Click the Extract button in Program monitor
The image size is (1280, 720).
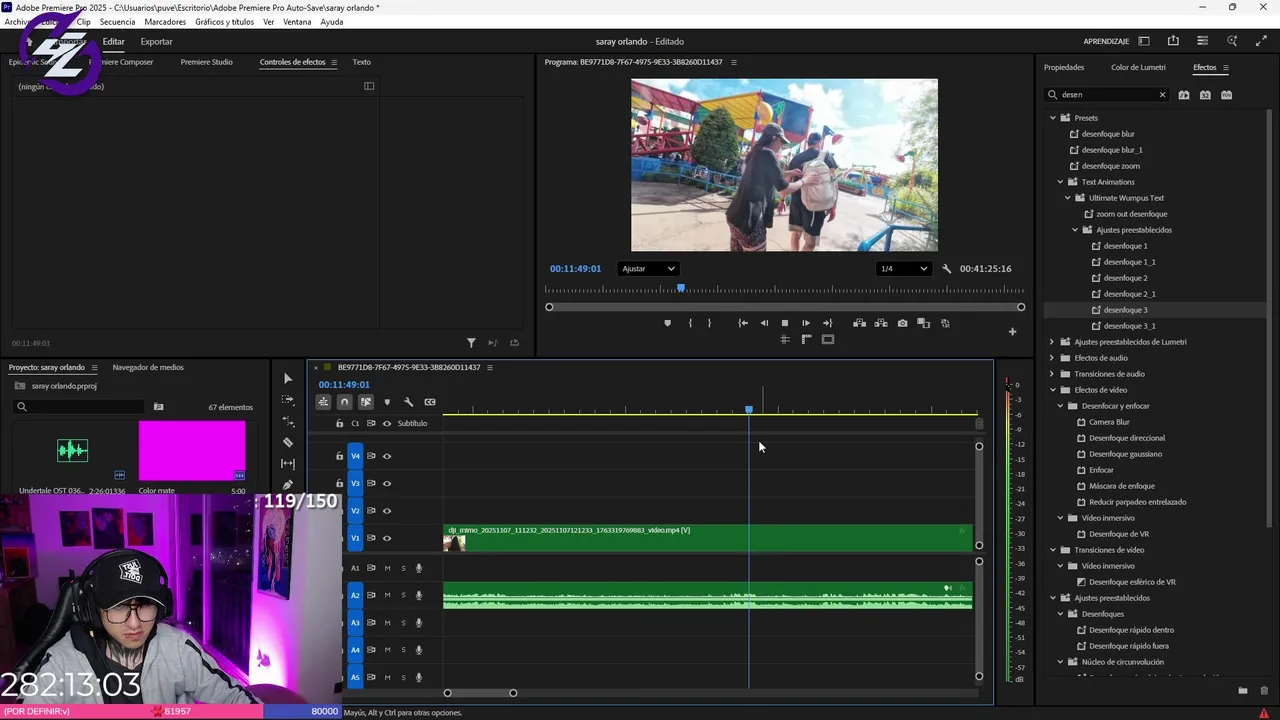881,323
